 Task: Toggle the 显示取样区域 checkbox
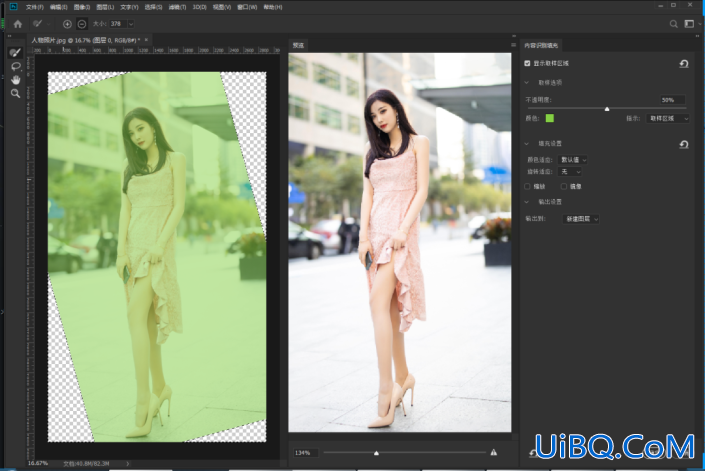(527, 63)
